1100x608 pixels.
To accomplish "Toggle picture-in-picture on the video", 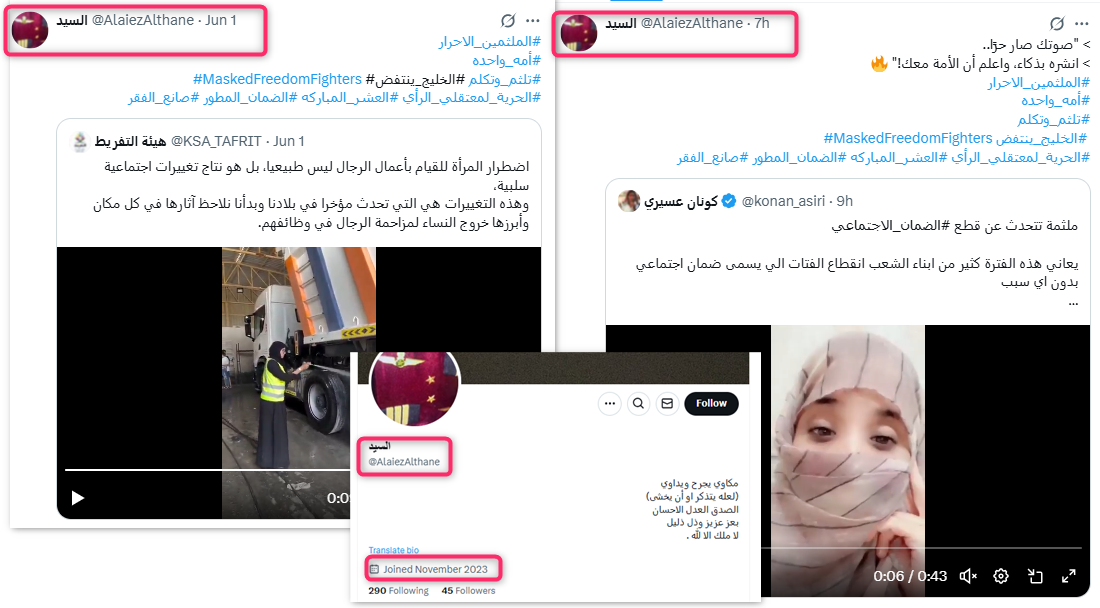I will pos(1035,576).
